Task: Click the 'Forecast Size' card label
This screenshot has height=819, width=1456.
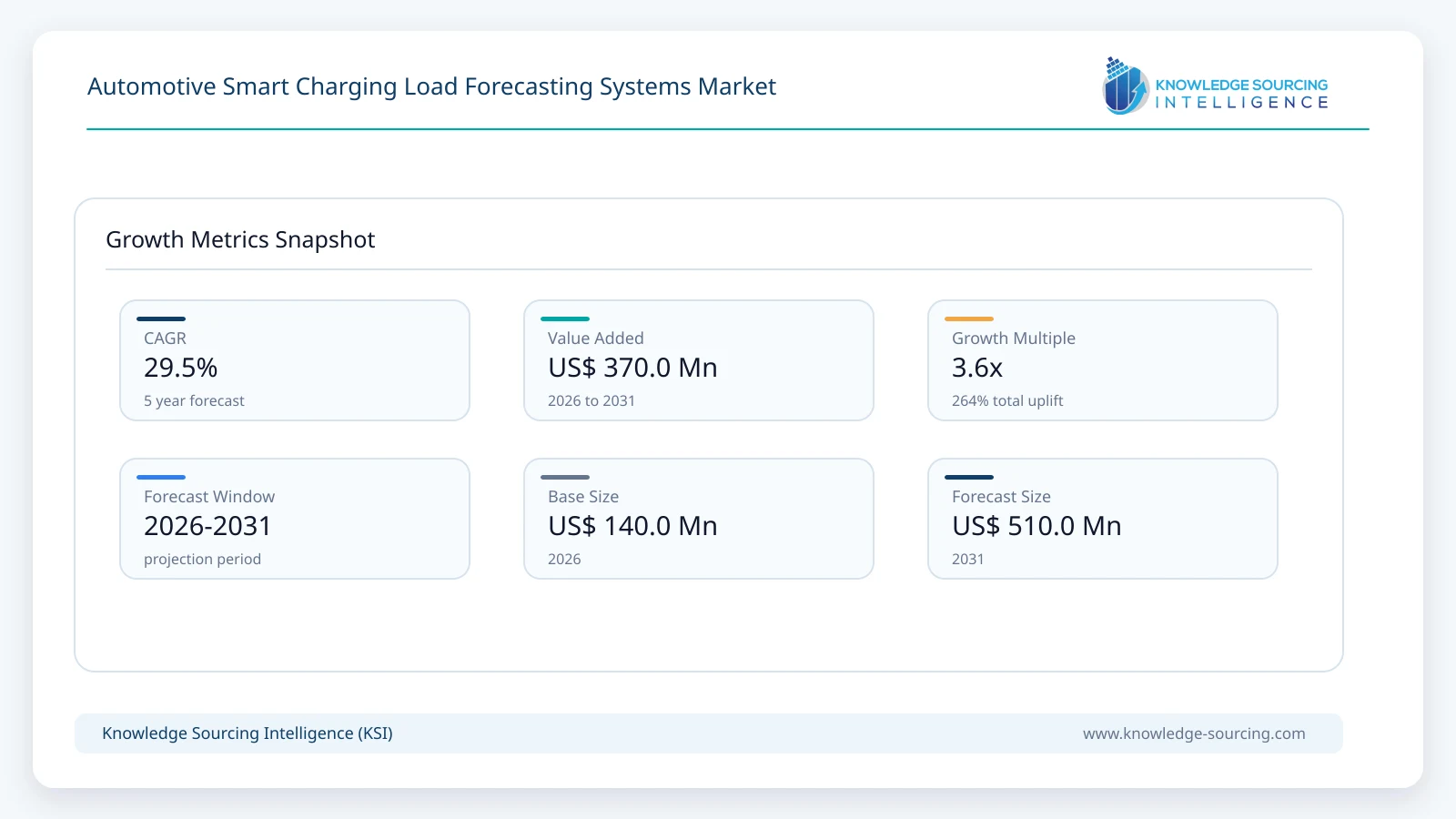Action: [x=1001, y=497]
